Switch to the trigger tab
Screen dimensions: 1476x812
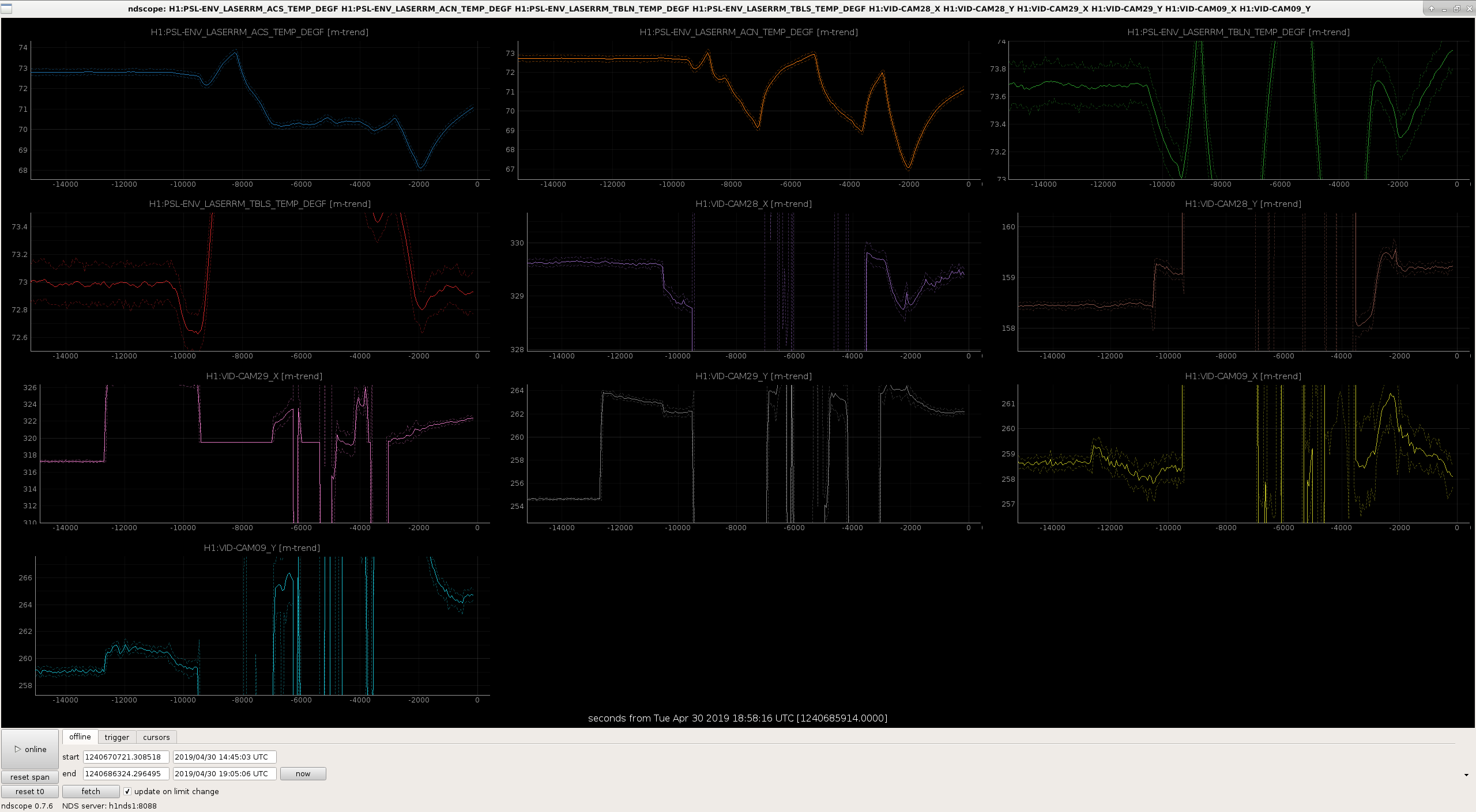point(116,737)
